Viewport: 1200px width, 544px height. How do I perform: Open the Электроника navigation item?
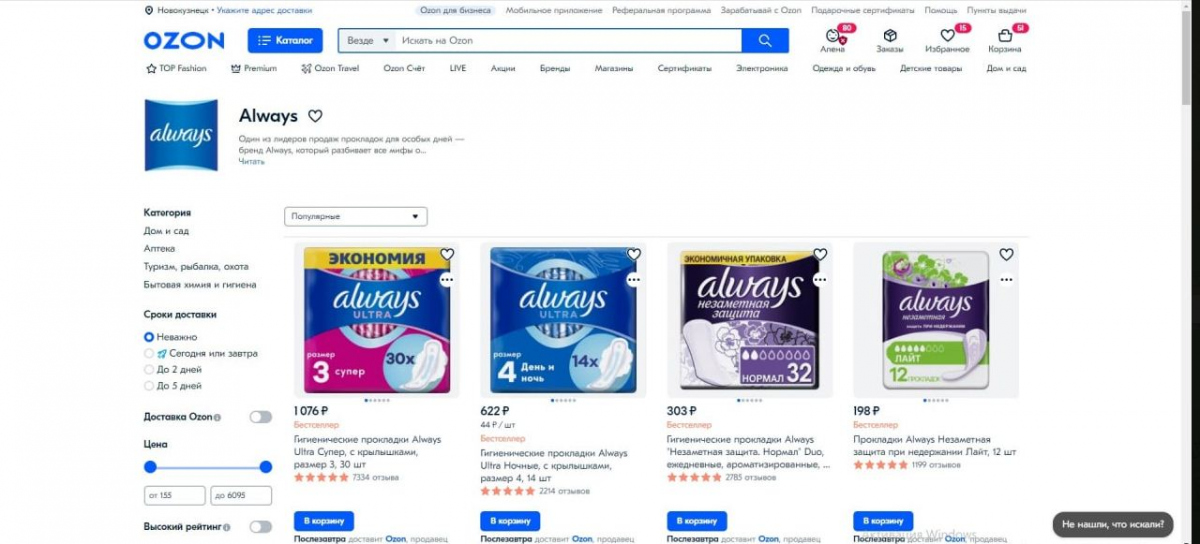point(762,68)
